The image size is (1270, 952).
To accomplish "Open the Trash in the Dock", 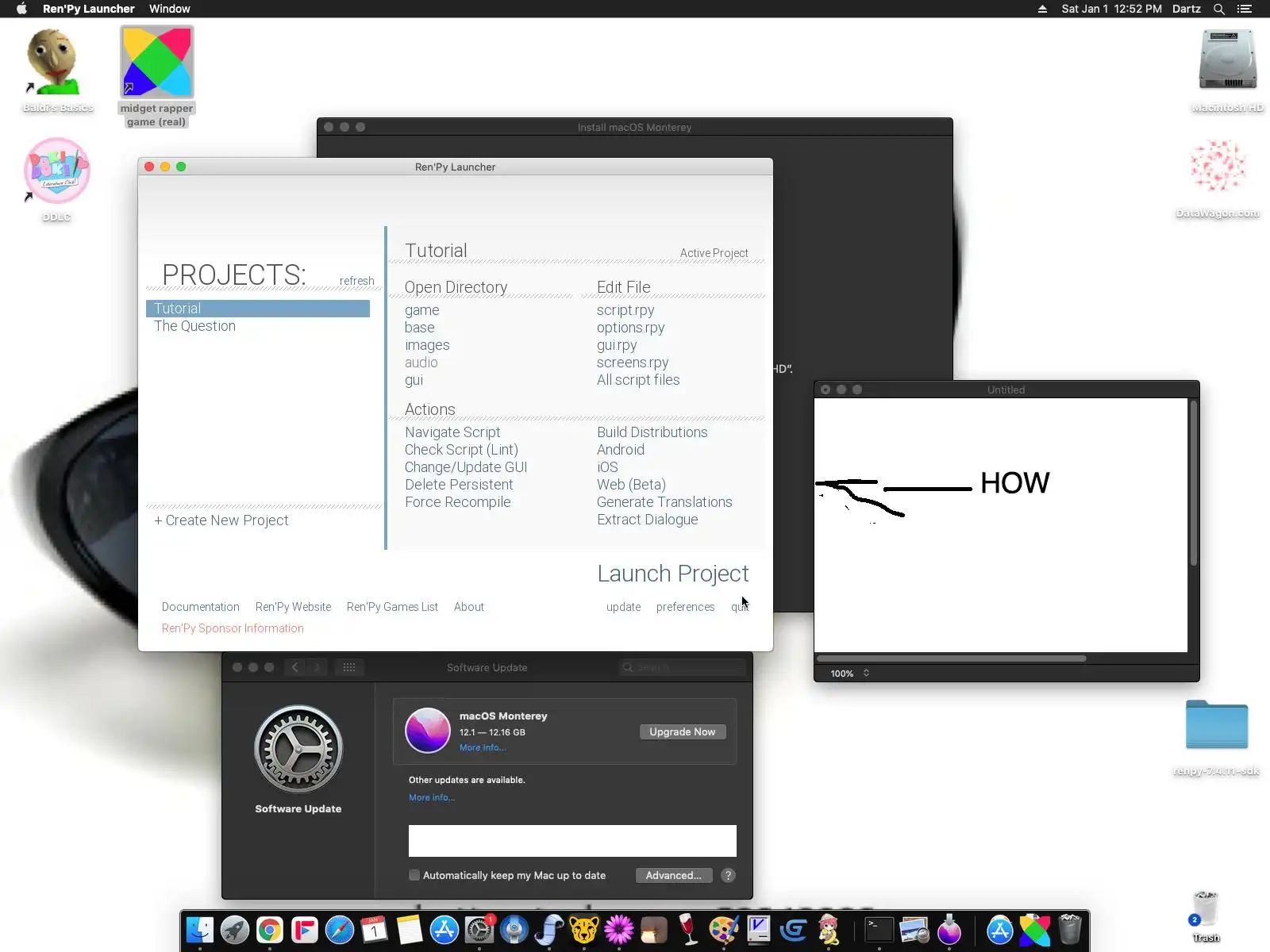I will click(1070, 929).
